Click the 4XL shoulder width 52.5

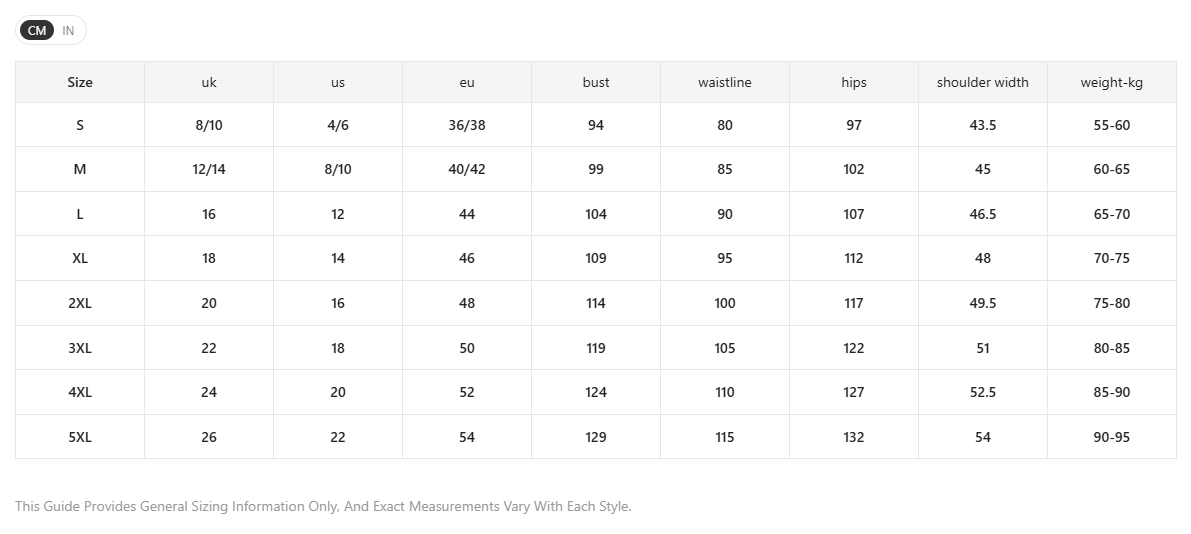pos(983,392)
